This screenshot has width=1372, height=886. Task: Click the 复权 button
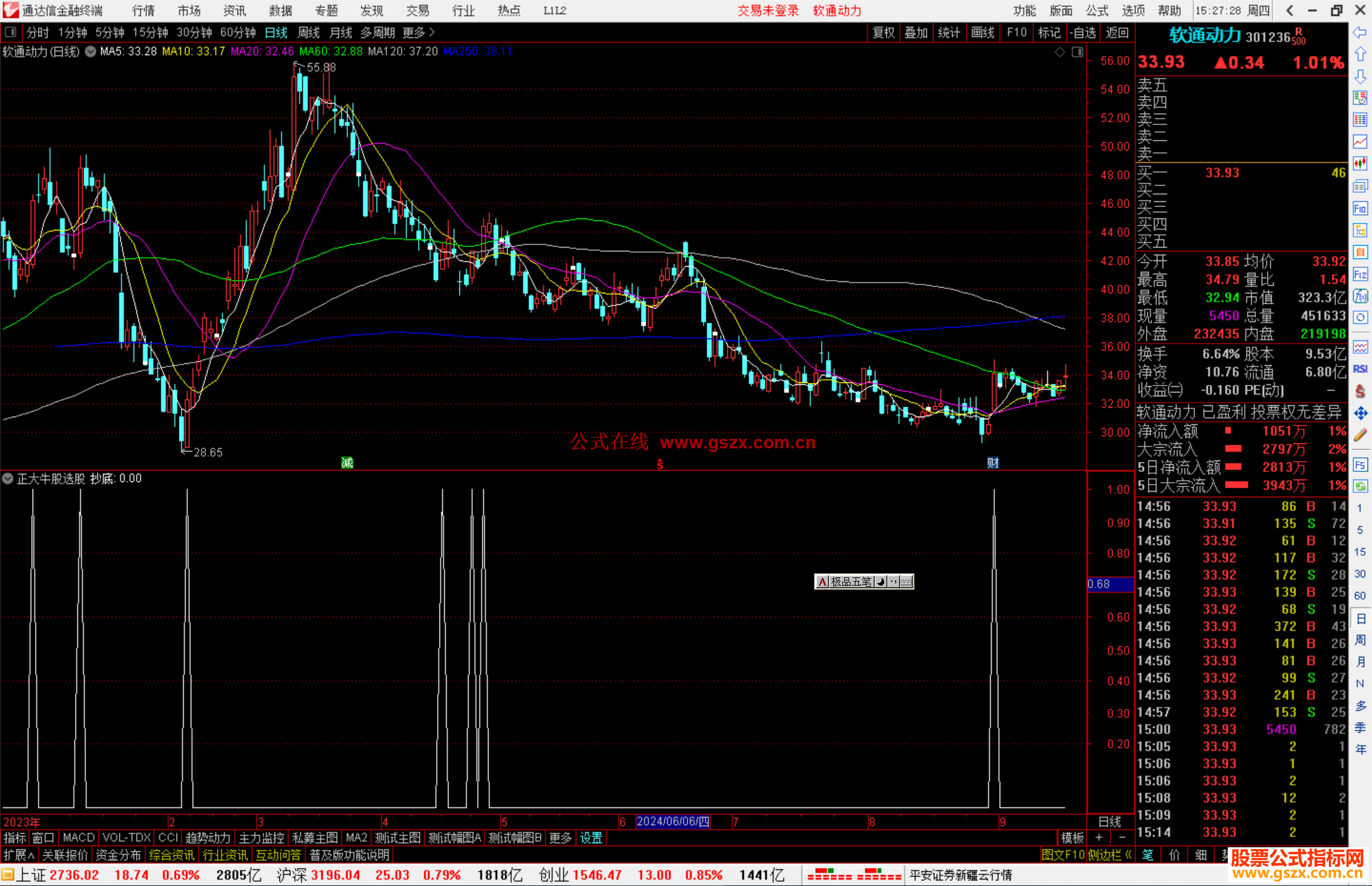click(x=883, y=32)
